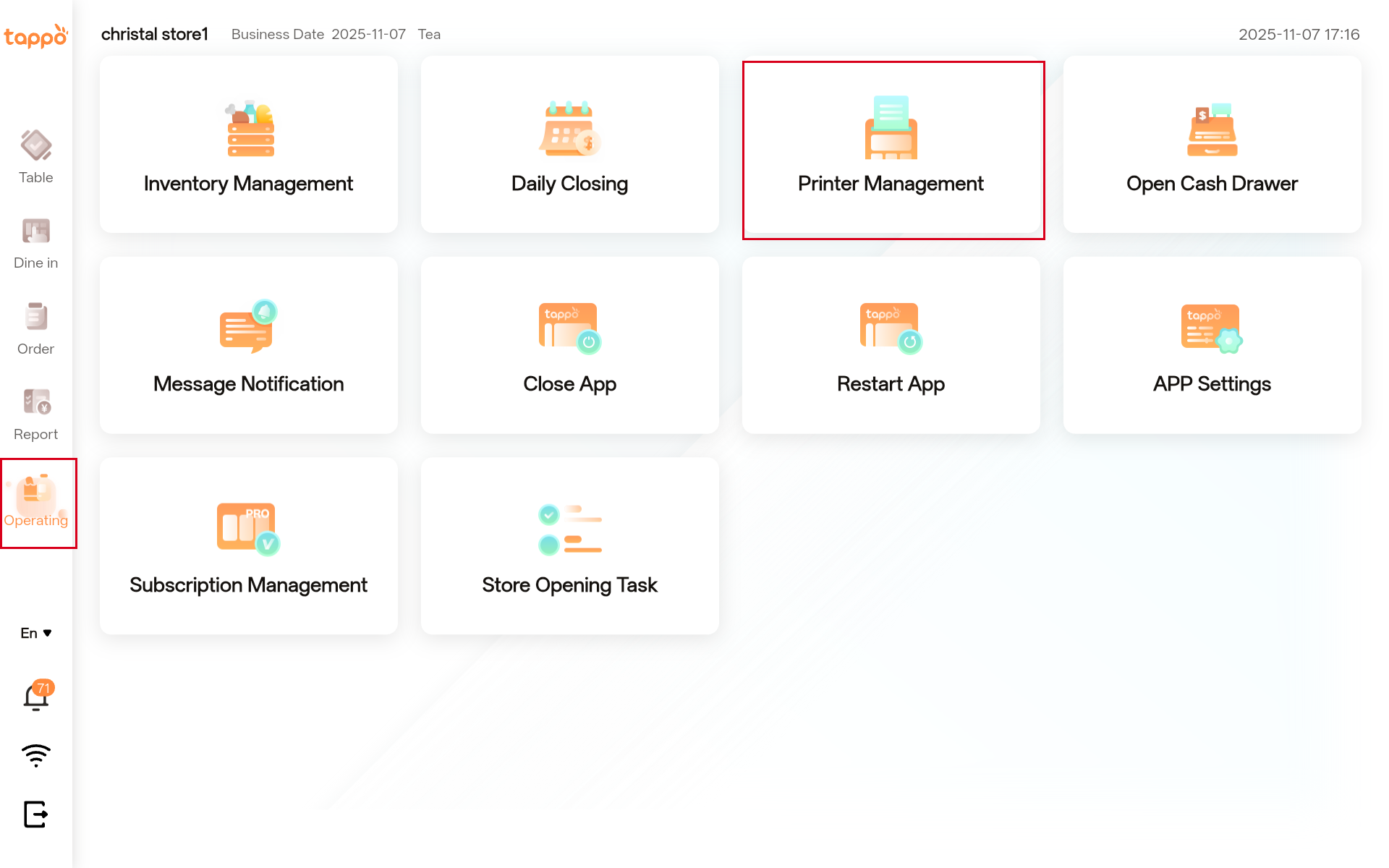Open the Order sidebar section
The image size is (1389, 868).
[x=36, y=328]
